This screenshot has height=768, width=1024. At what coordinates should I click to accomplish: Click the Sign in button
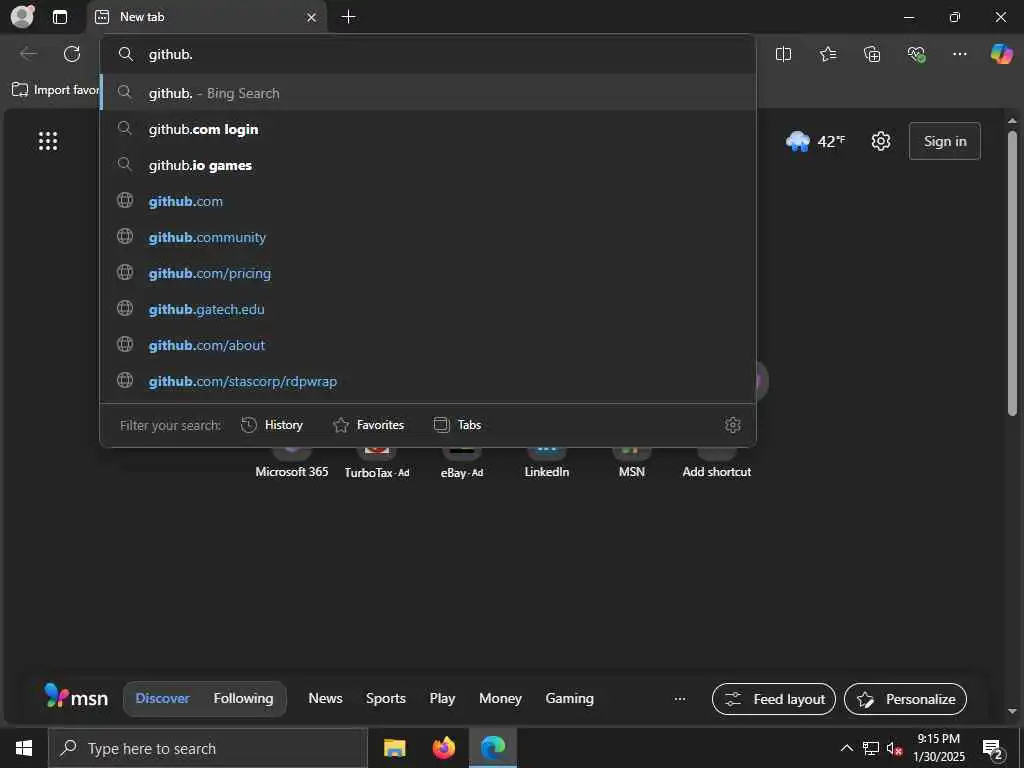(x=944, y=141)
